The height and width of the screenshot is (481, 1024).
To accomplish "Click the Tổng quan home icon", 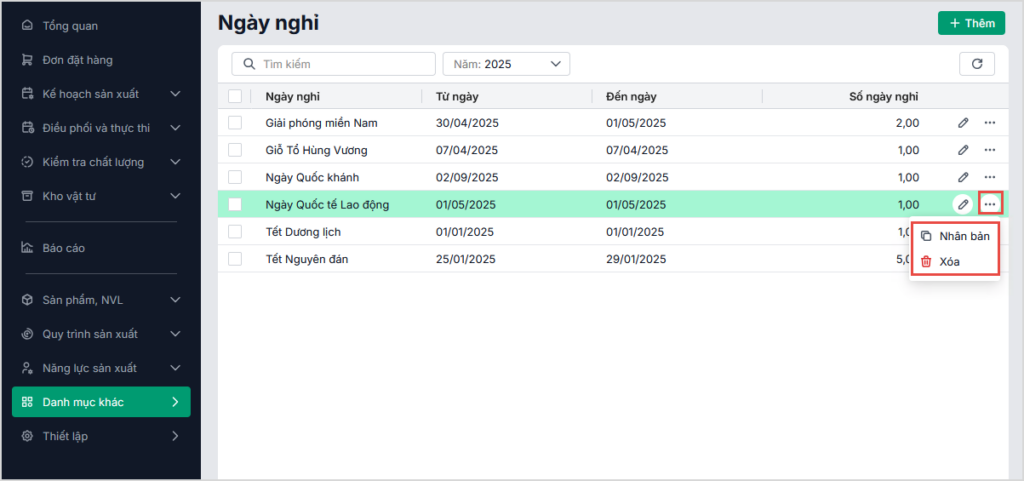I will 28,26.
